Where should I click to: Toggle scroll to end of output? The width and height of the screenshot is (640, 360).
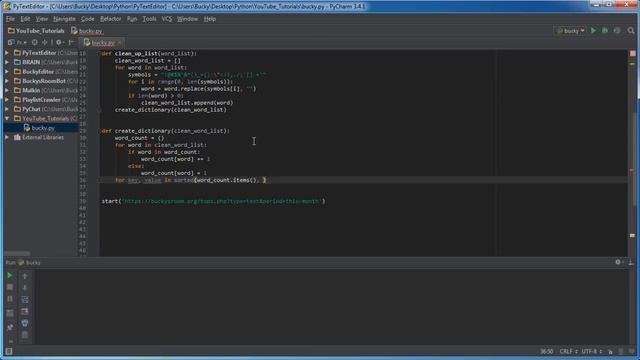[x=25, y=311]
